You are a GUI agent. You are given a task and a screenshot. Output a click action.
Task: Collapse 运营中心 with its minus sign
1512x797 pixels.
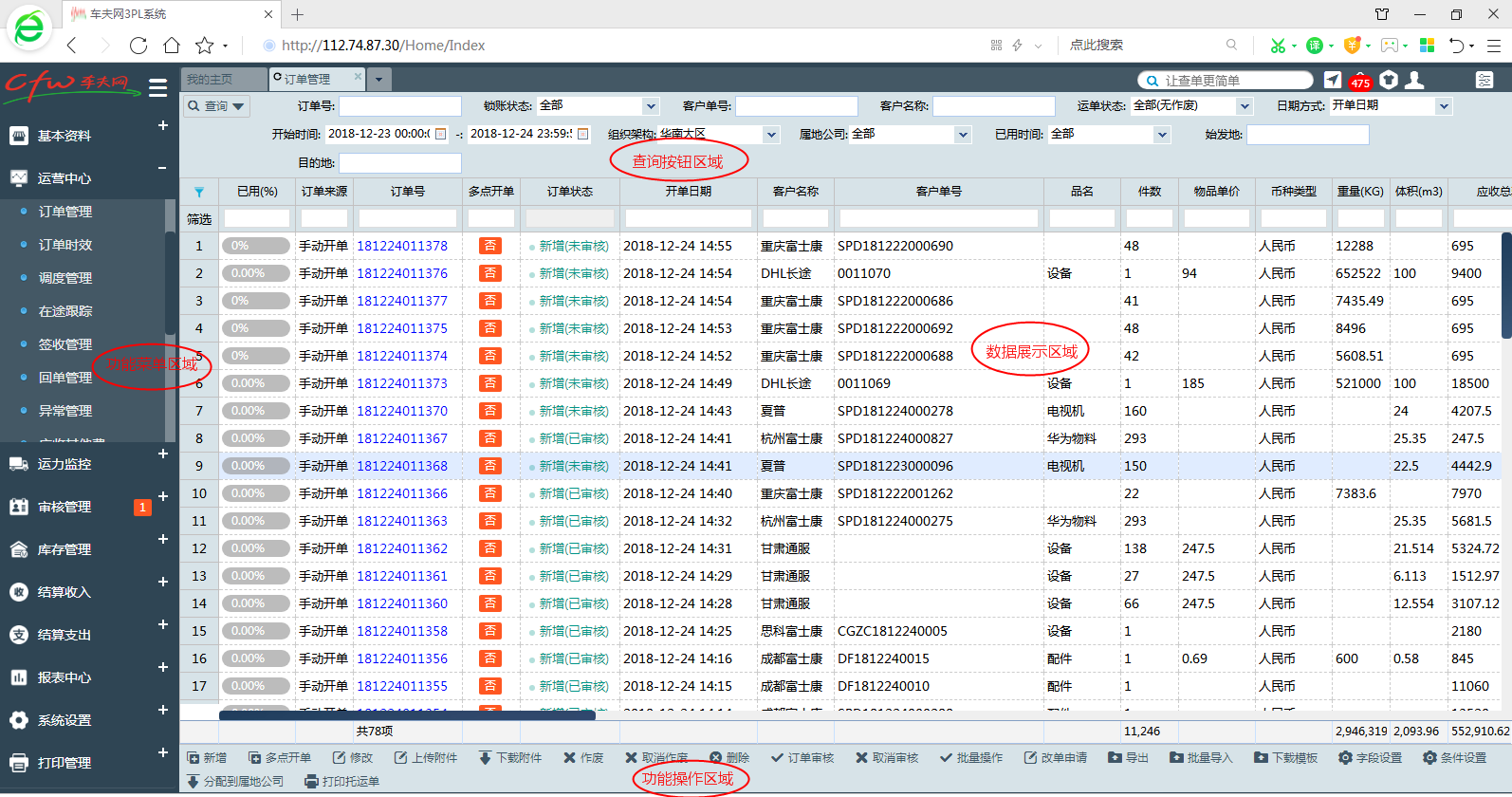[x=162, y=168]
